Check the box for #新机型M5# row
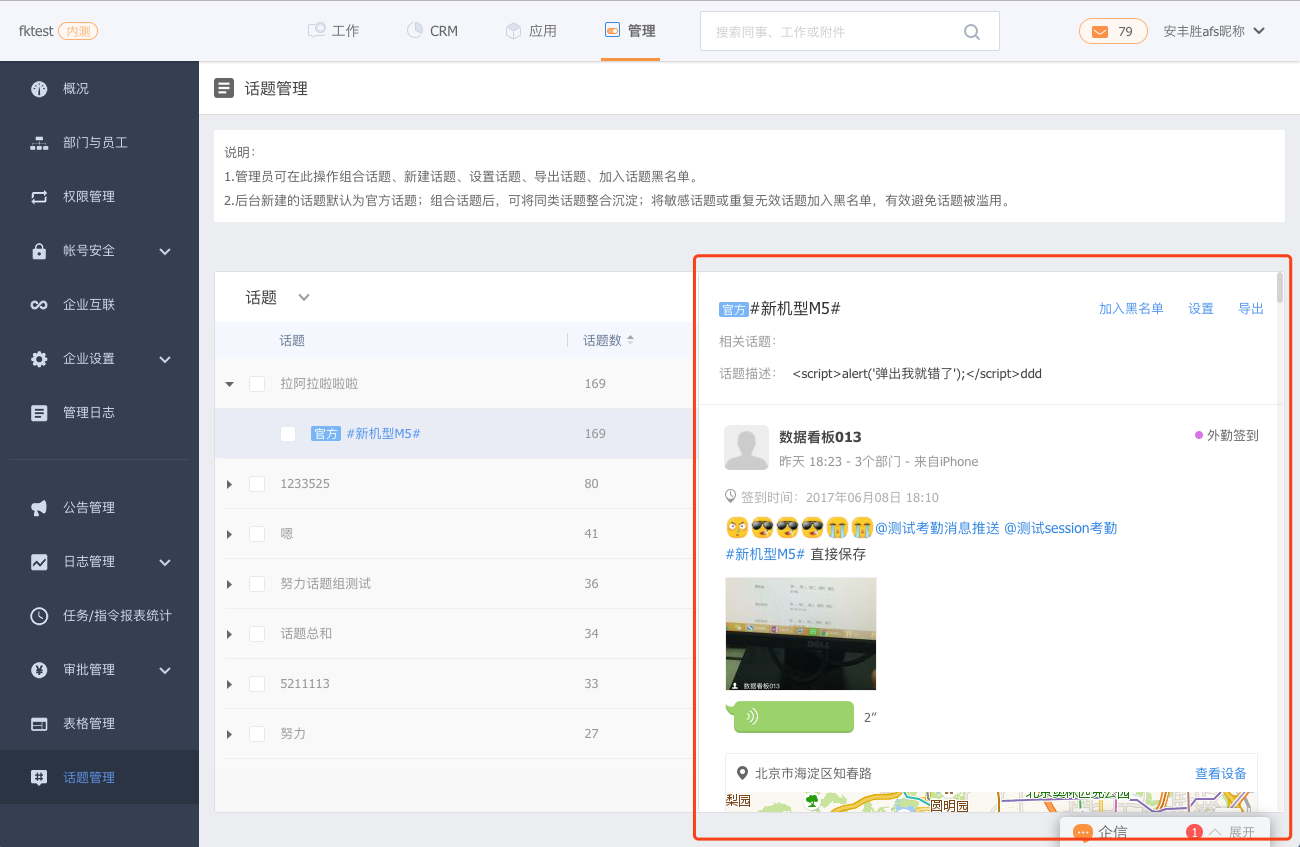Screen dimensions: 1300x847 click(x=288, y=434)
